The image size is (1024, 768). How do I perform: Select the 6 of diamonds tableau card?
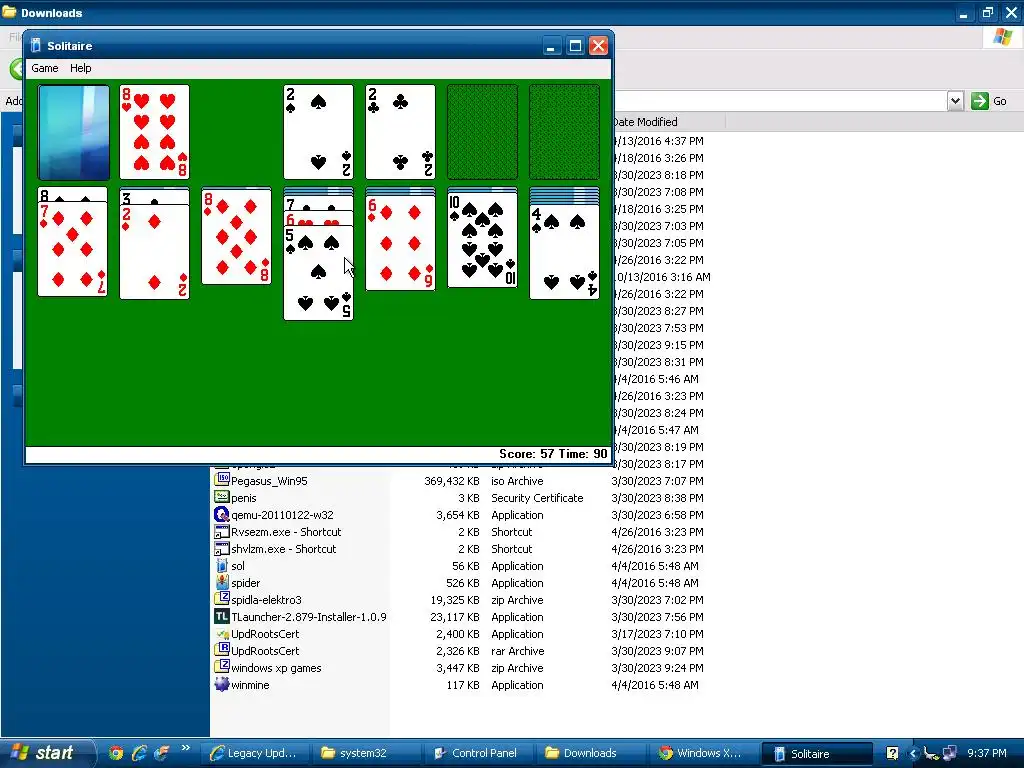point(400,243)
